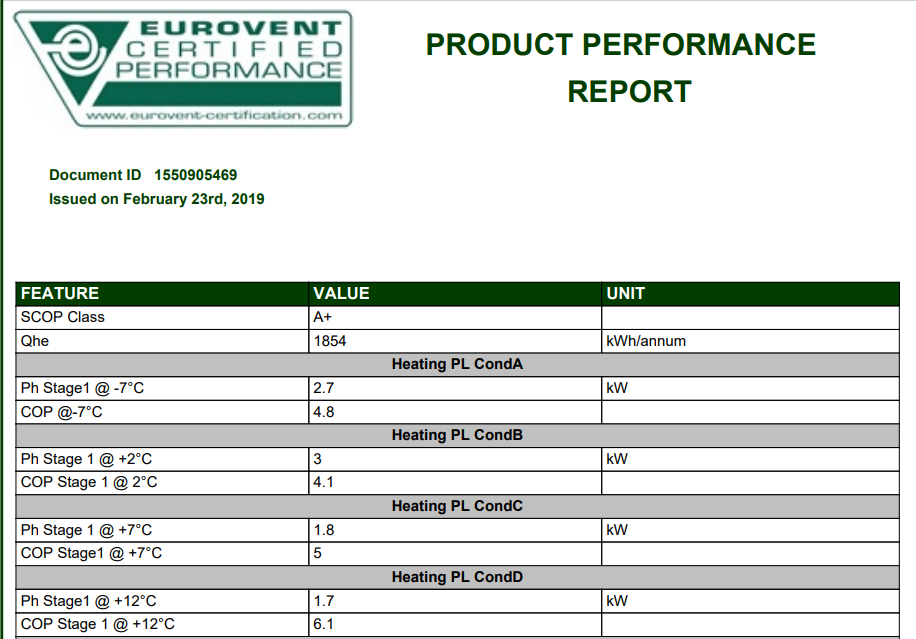The height and width of the screenshot is (639, 916).
Task: Select the Ph Stage 1 @ +7°C cell
Action: click(x=162, y=530)
